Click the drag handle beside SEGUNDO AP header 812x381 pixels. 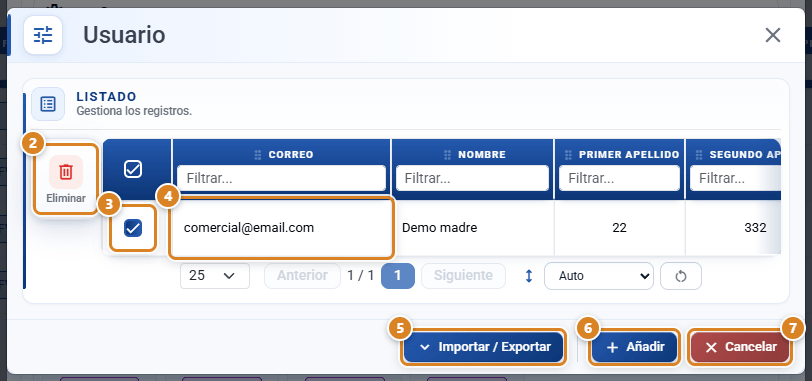tap(699, 155)
